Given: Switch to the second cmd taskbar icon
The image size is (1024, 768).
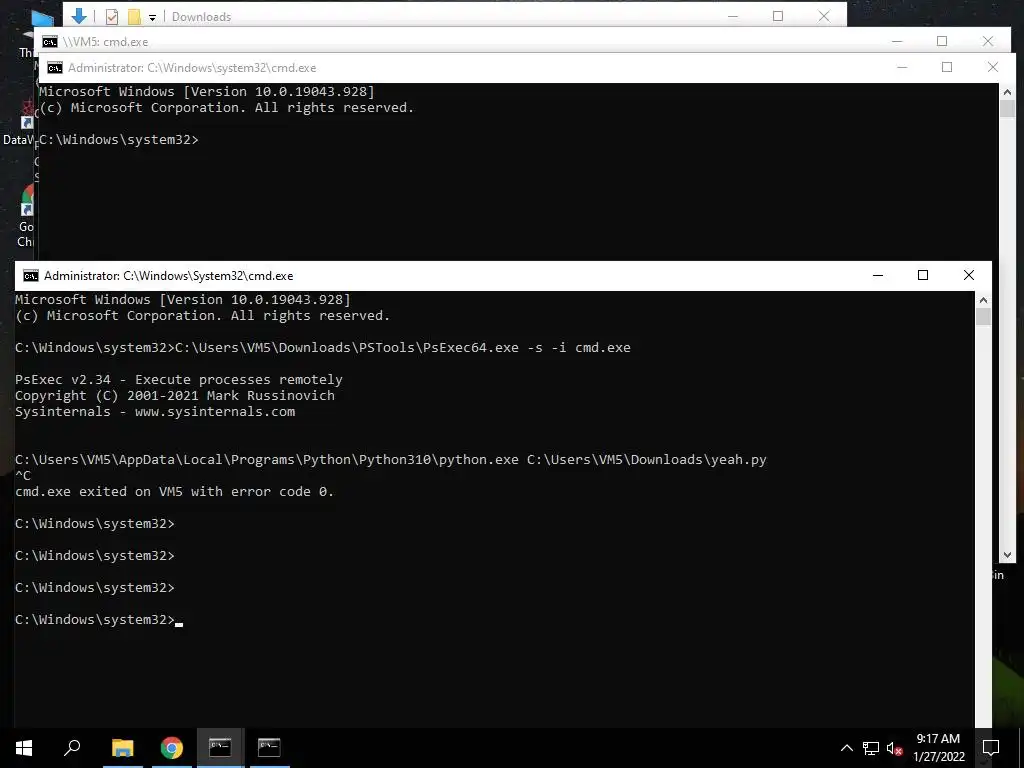Looking at the screenshot, I should tap(269, 748).
